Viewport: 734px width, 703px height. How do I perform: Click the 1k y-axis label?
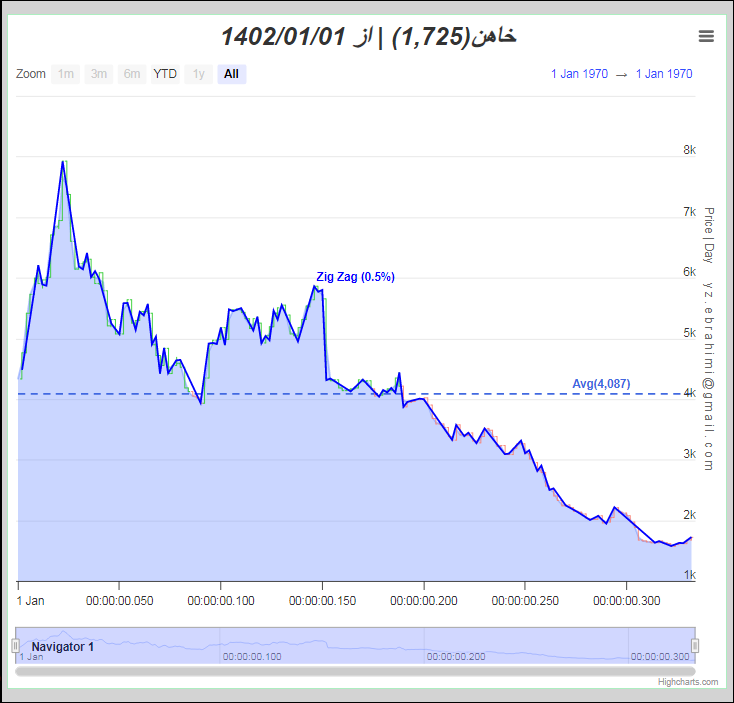click(690, 575)
